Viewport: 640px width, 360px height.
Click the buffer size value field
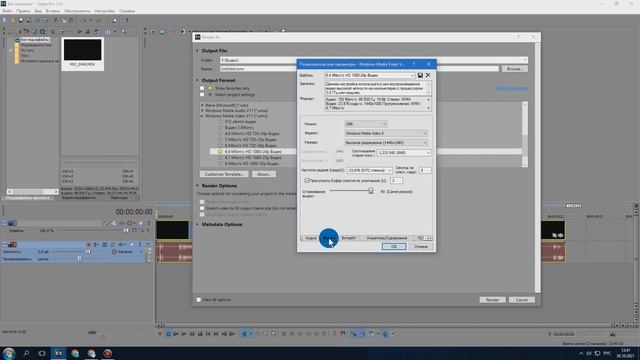pos(396,180)
